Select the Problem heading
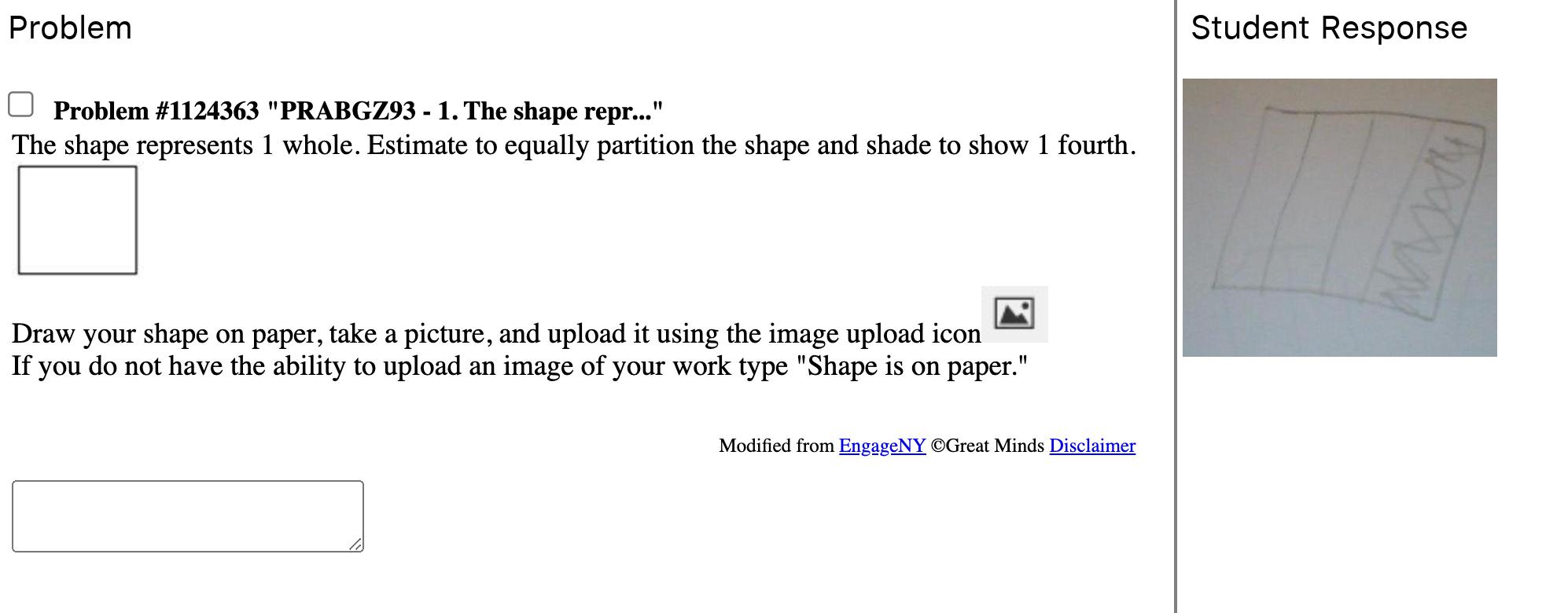This screenshot has height=613, width=1568. [70, 28]
